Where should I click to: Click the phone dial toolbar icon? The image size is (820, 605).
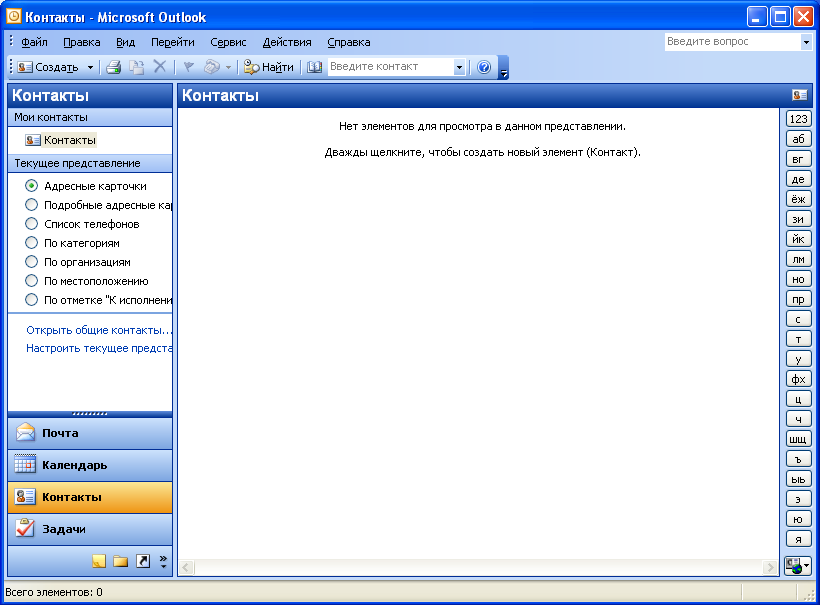[x=212, y=67]
